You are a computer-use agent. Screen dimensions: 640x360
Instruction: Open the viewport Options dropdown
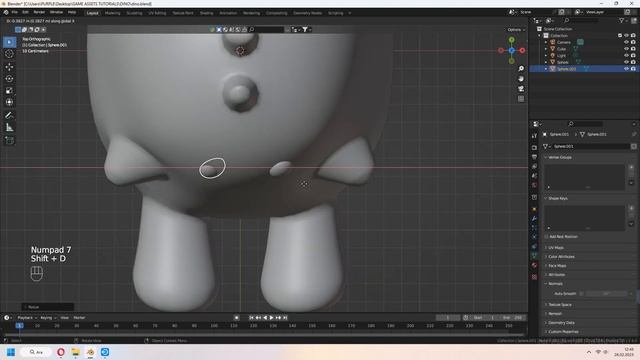[516, 30]
